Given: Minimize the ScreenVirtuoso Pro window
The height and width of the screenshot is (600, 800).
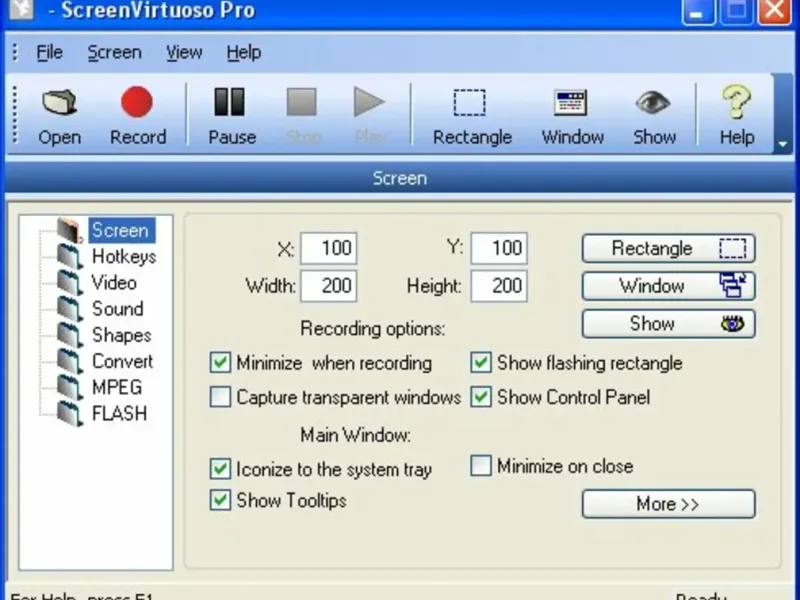Looking at the screenshot, I should coord(697,10).
